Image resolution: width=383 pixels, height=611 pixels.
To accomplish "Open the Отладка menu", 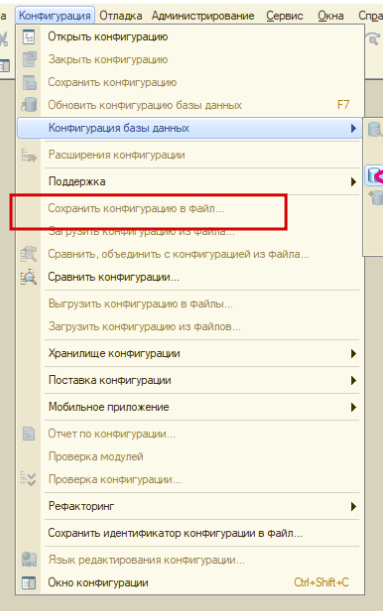I will tap(120, 16).
